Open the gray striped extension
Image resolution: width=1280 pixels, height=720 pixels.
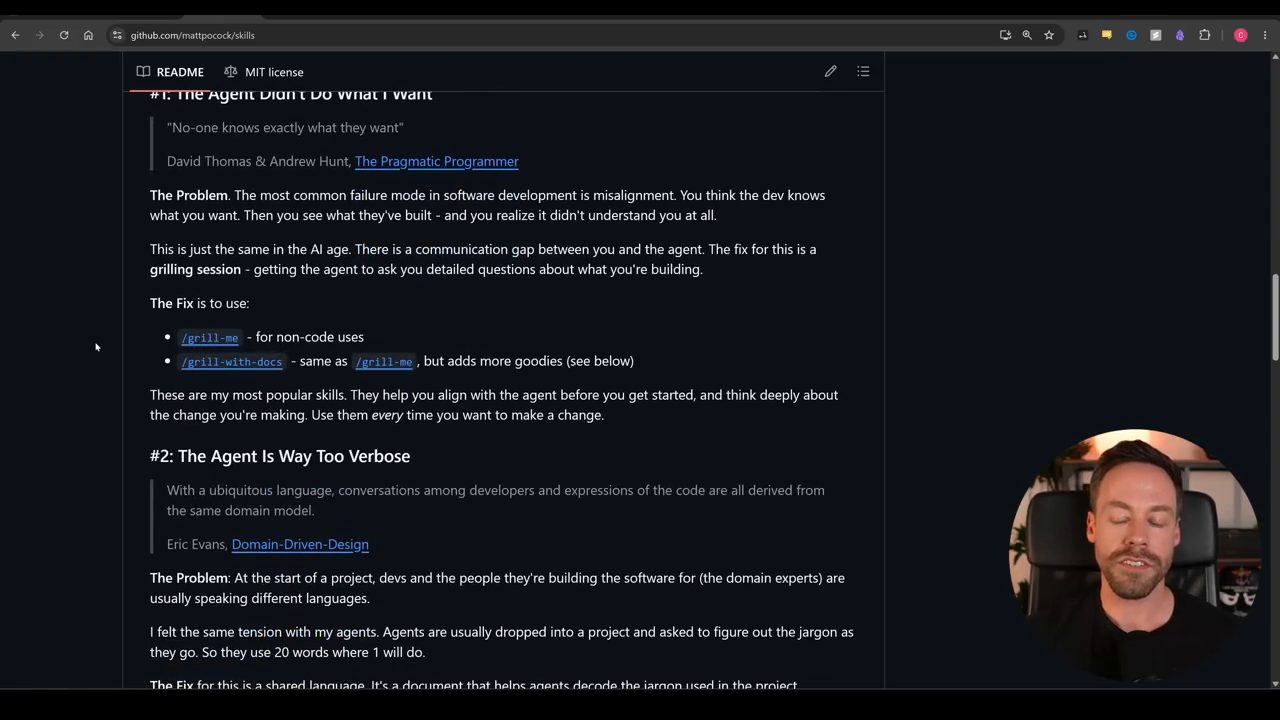[x=1155, y=35]
